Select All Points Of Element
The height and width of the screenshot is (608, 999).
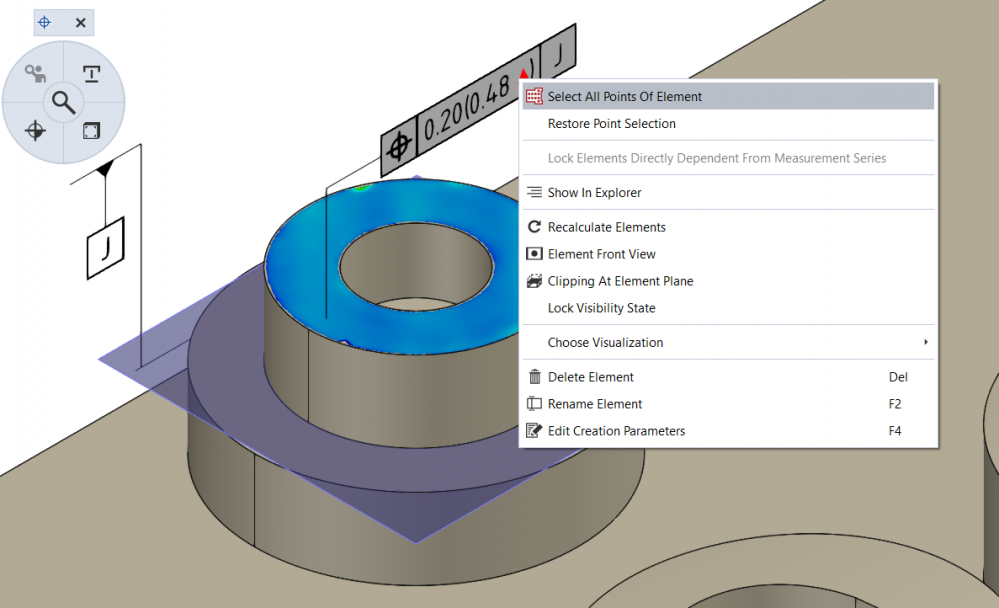(x=624, y=97)
